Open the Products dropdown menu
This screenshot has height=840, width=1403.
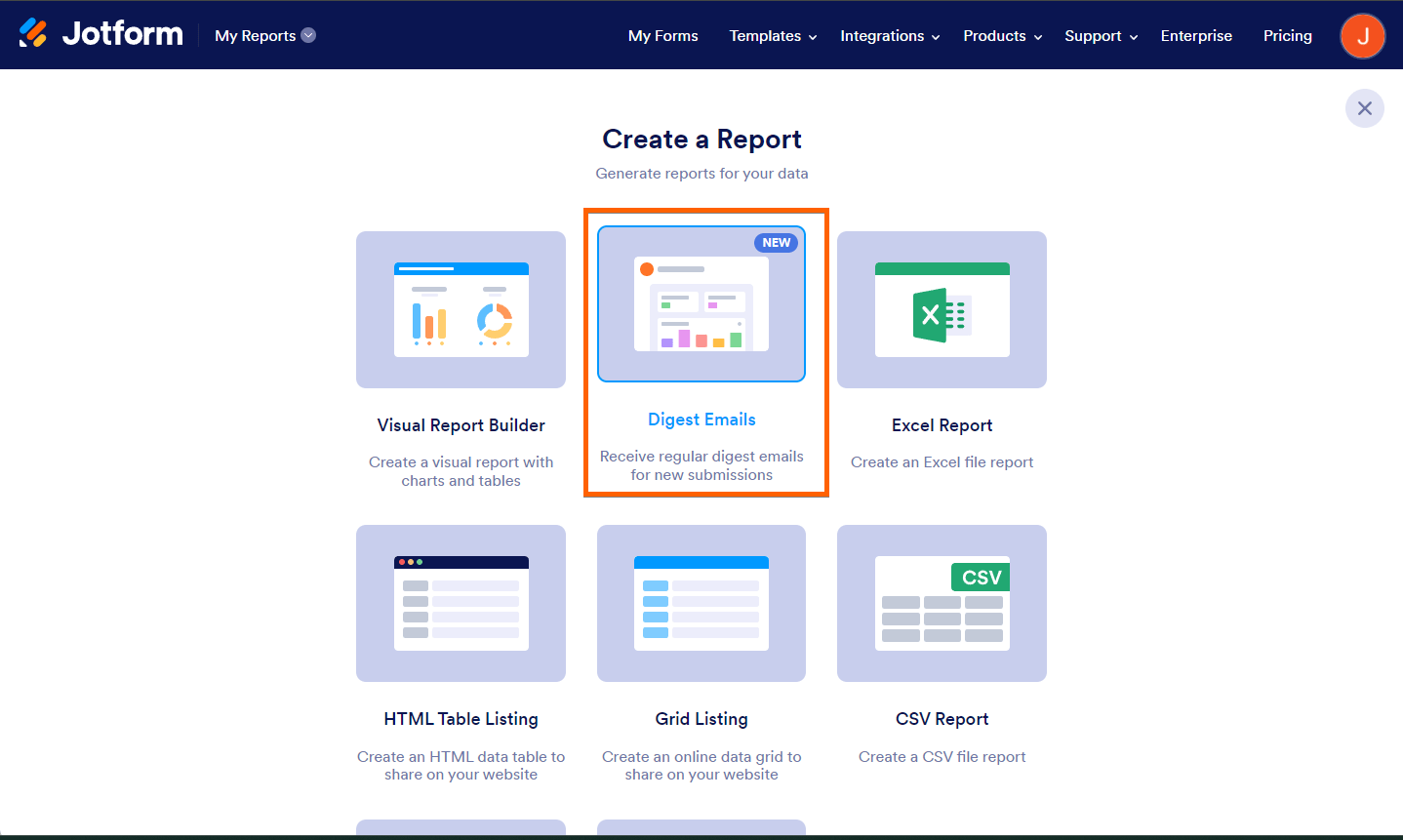[x=1003, y=36]
